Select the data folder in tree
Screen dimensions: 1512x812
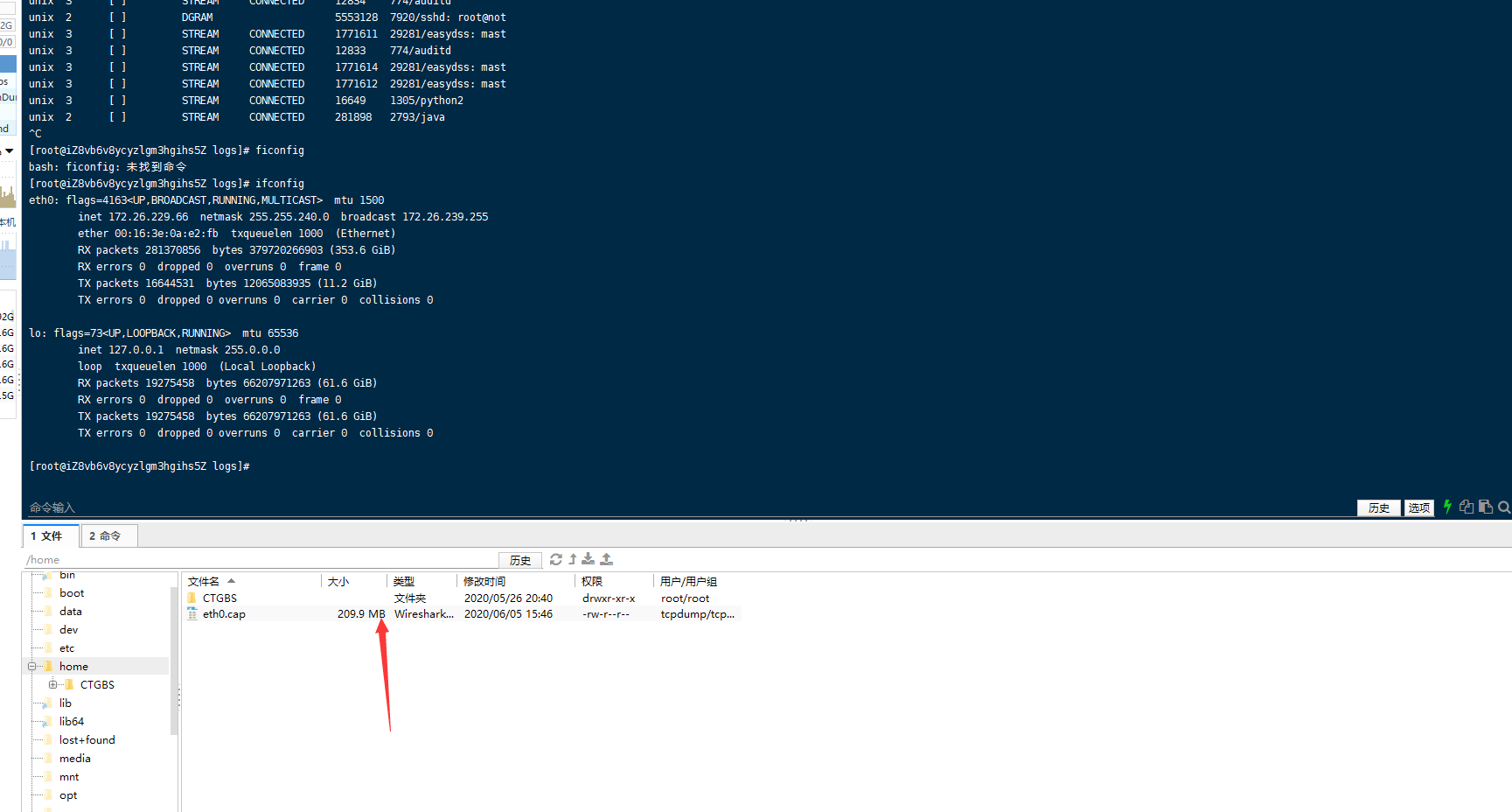pos(71,612)
